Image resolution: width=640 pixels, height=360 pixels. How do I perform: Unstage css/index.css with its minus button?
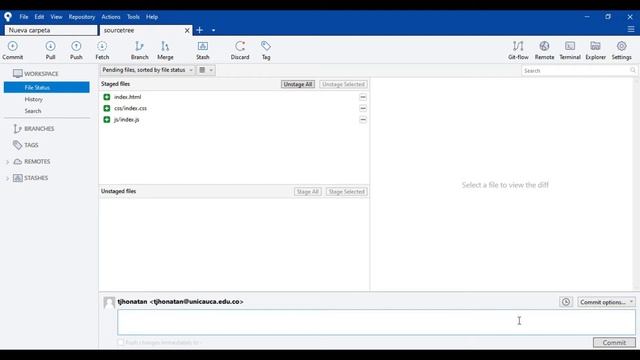pyautogui.click(x=363, y=108)
